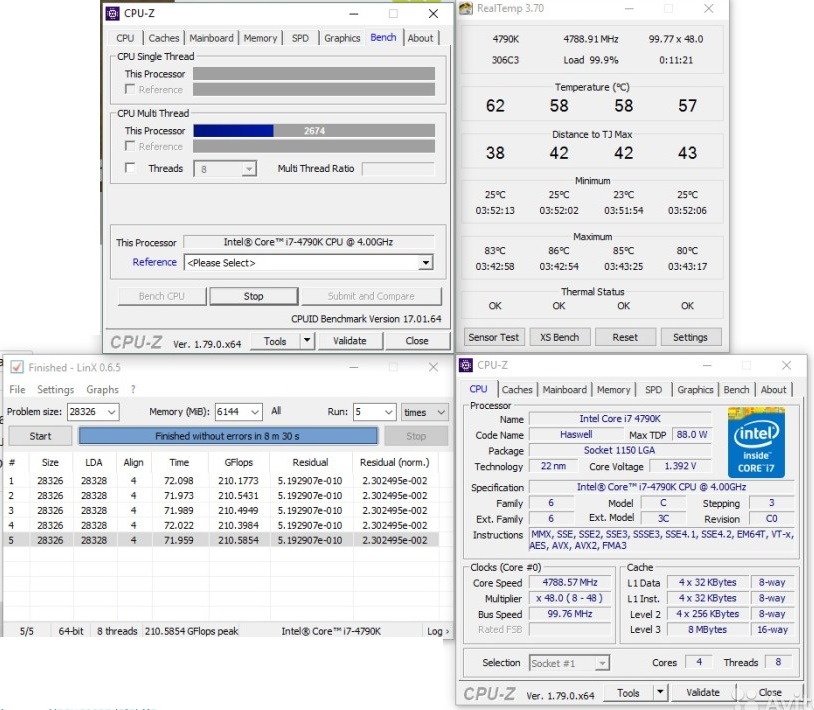Screen dimensions: 814x710
Task: Click Multi Thread Ratio field
Action: click(x=398, y=169)
